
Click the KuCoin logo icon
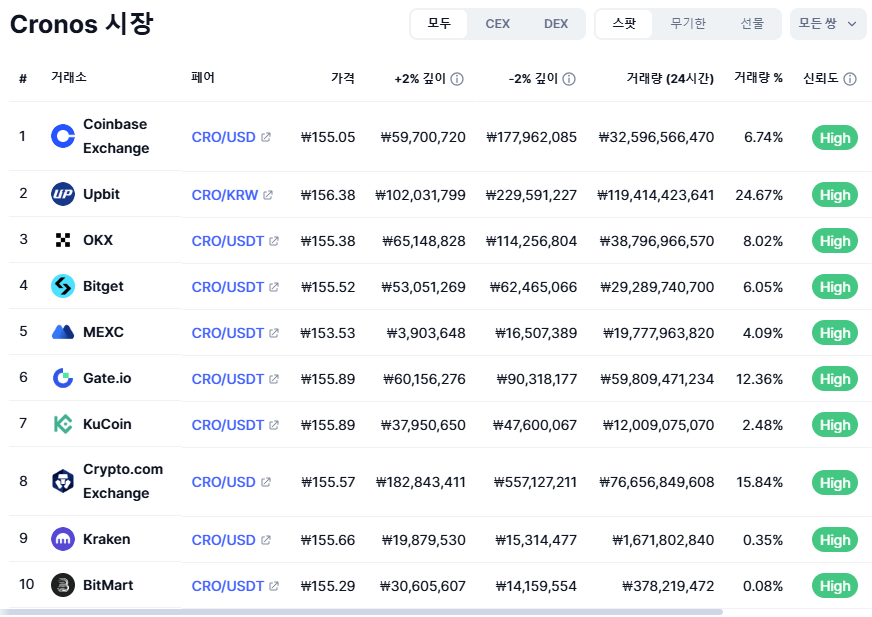[63, 425]
